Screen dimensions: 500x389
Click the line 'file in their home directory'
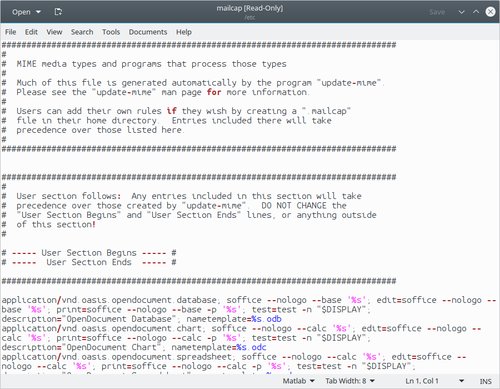tap(167, 120)
